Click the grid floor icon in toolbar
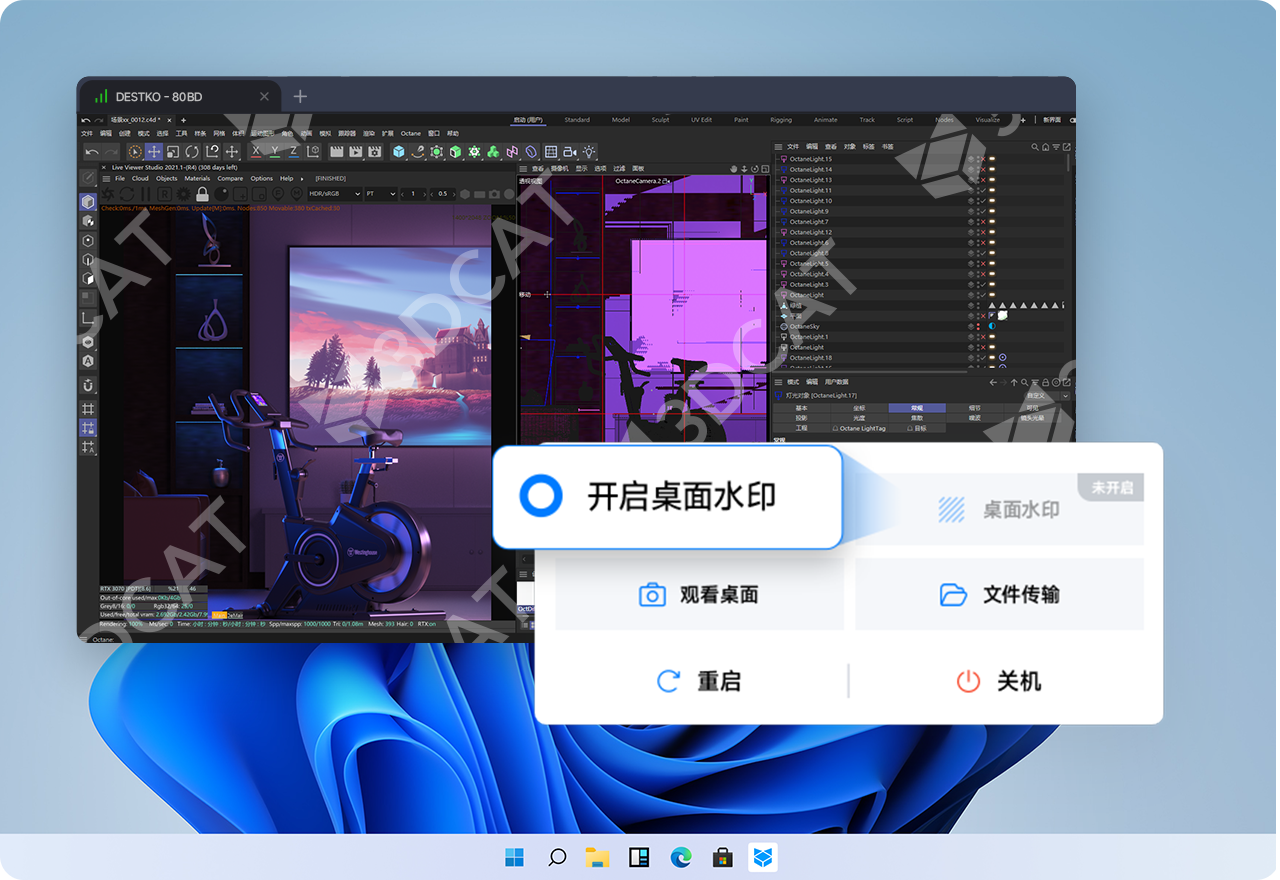The width and height of the screenshot is (1280, 880). tap(551, 151)
